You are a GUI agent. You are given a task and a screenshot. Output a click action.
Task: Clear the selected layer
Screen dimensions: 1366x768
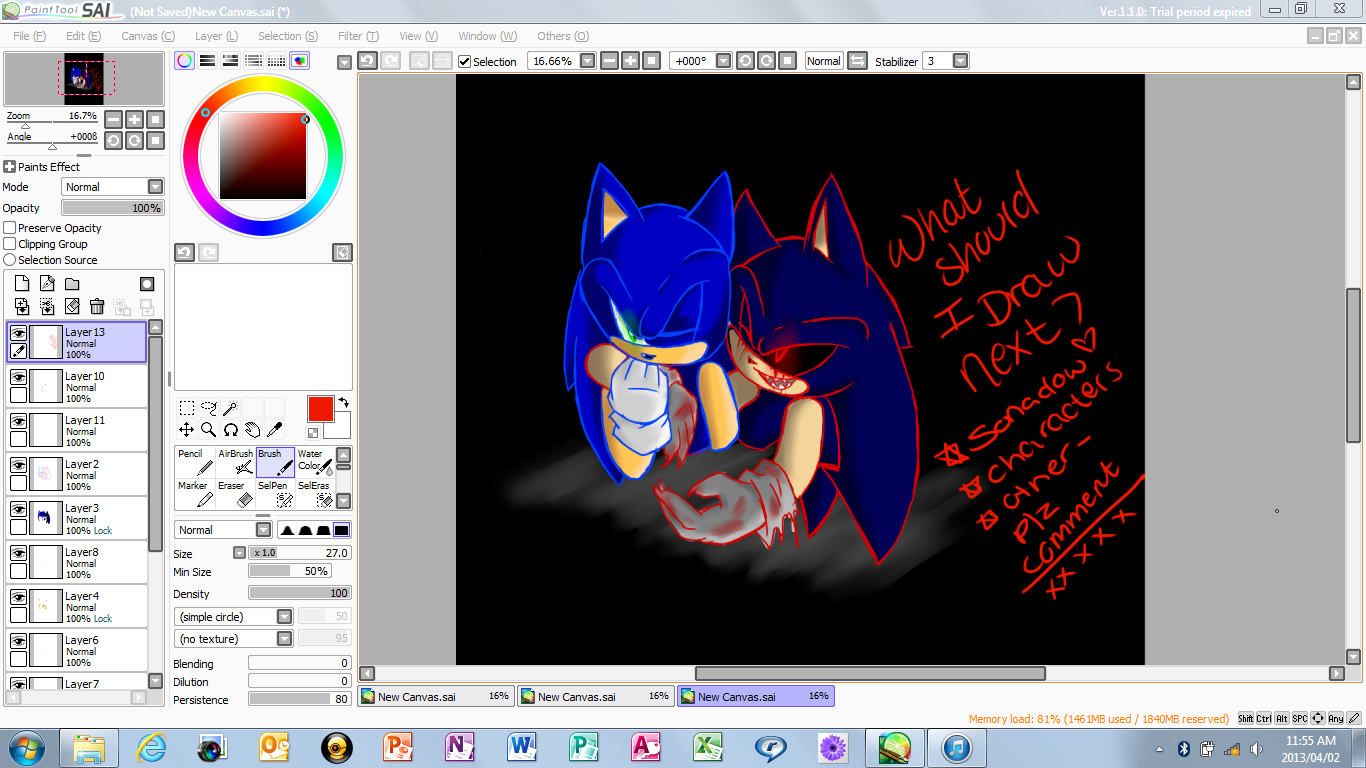pyautogui.click(x=72, y=306)
